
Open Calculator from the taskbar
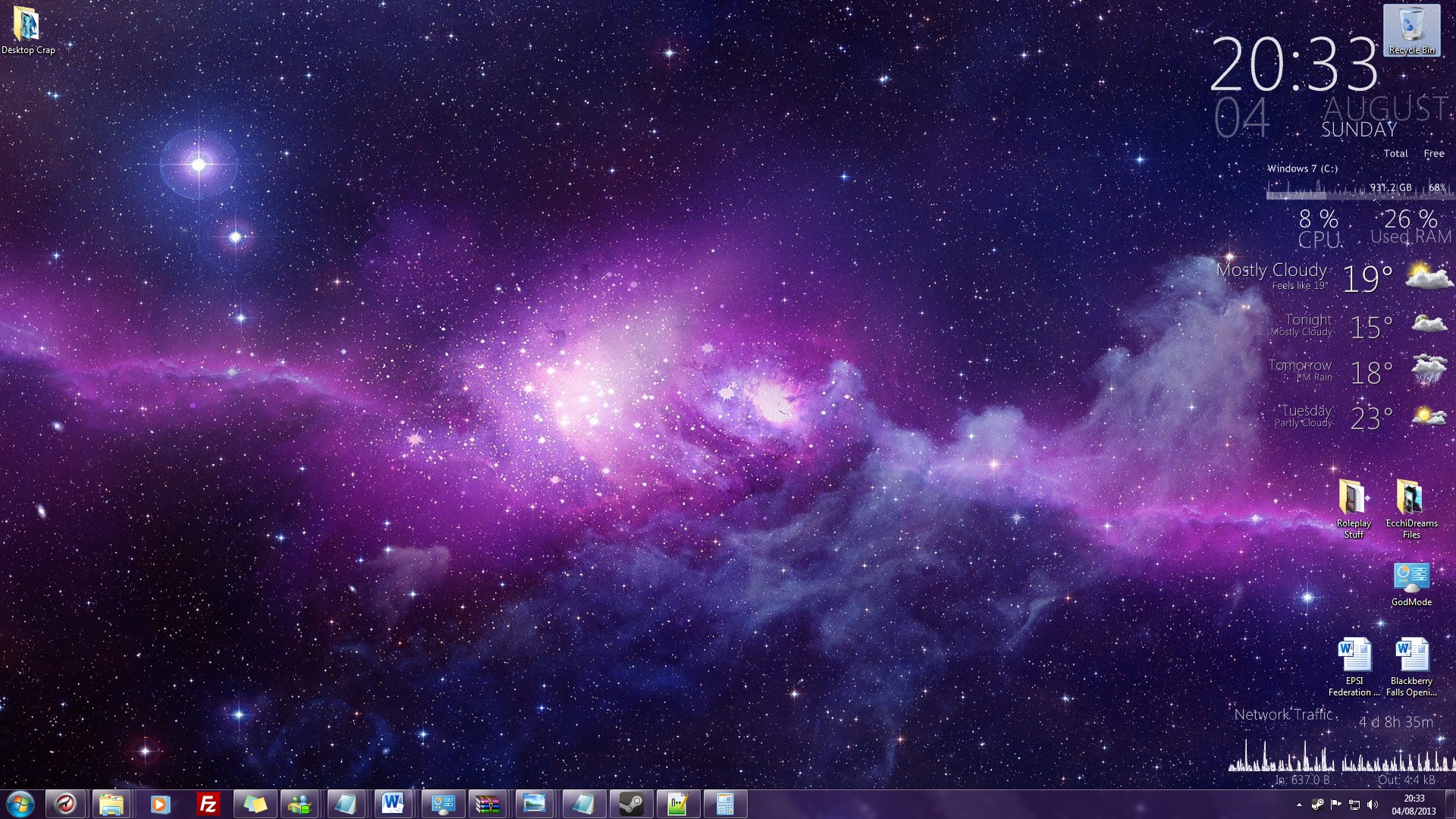(x=724, y=804)
